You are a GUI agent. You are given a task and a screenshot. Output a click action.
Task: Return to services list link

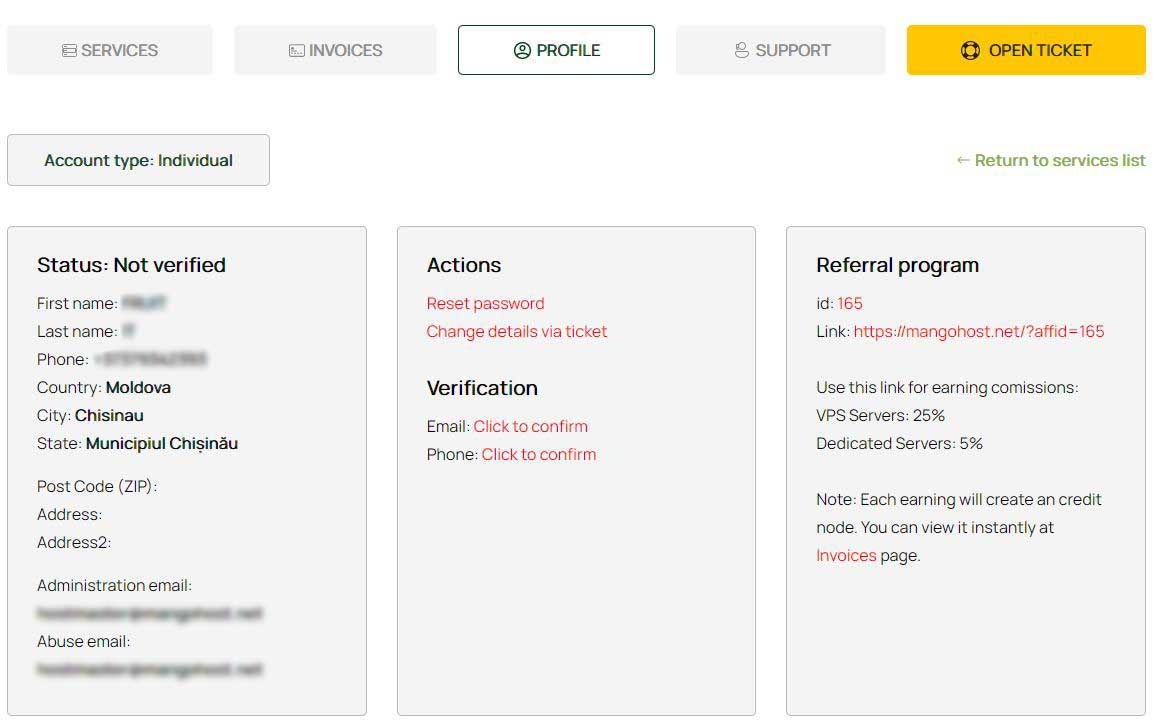click(x=1051, y=160)
